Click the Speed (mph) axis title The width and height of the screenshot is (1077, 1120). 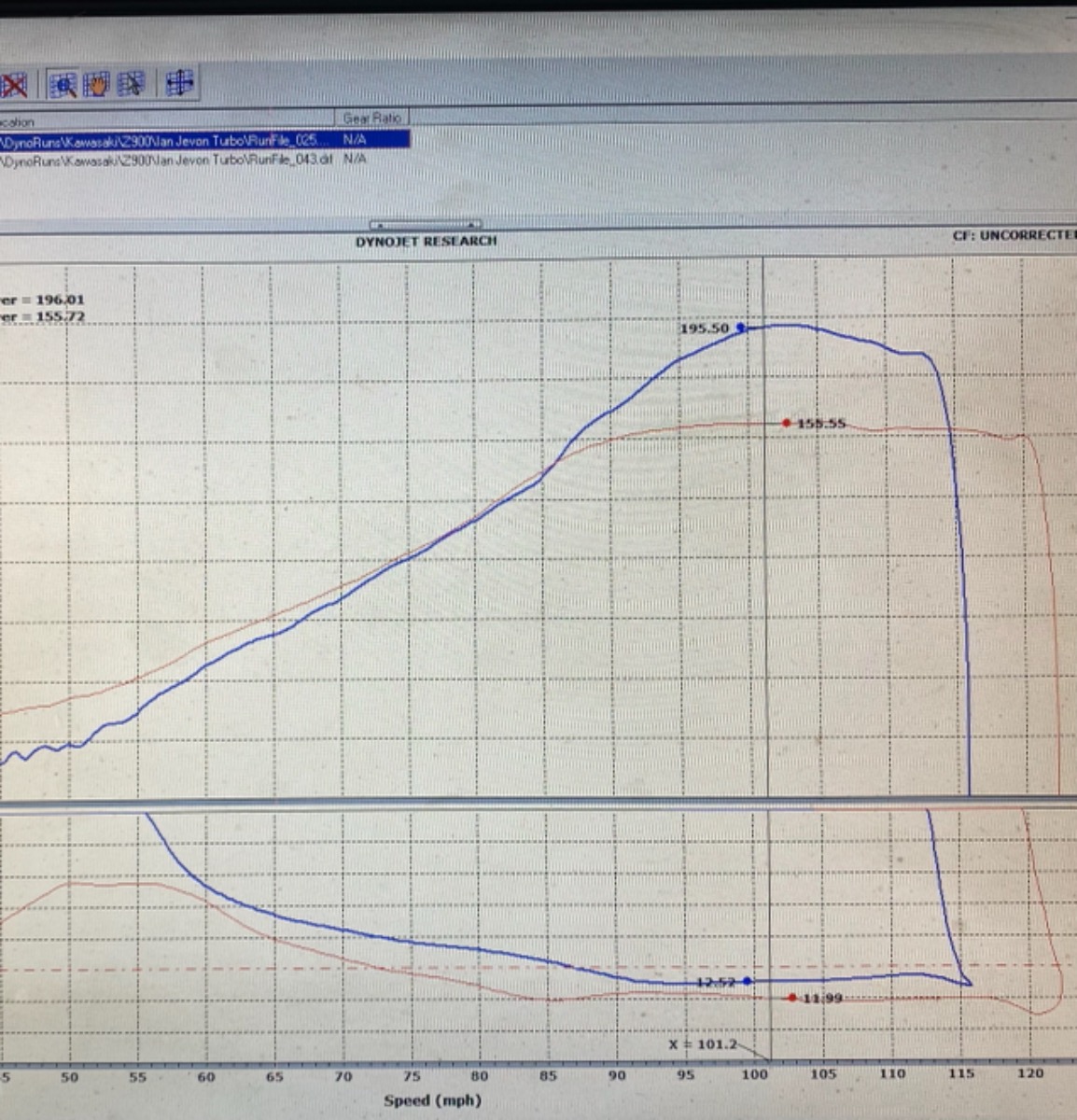[x=432, y=1100]
